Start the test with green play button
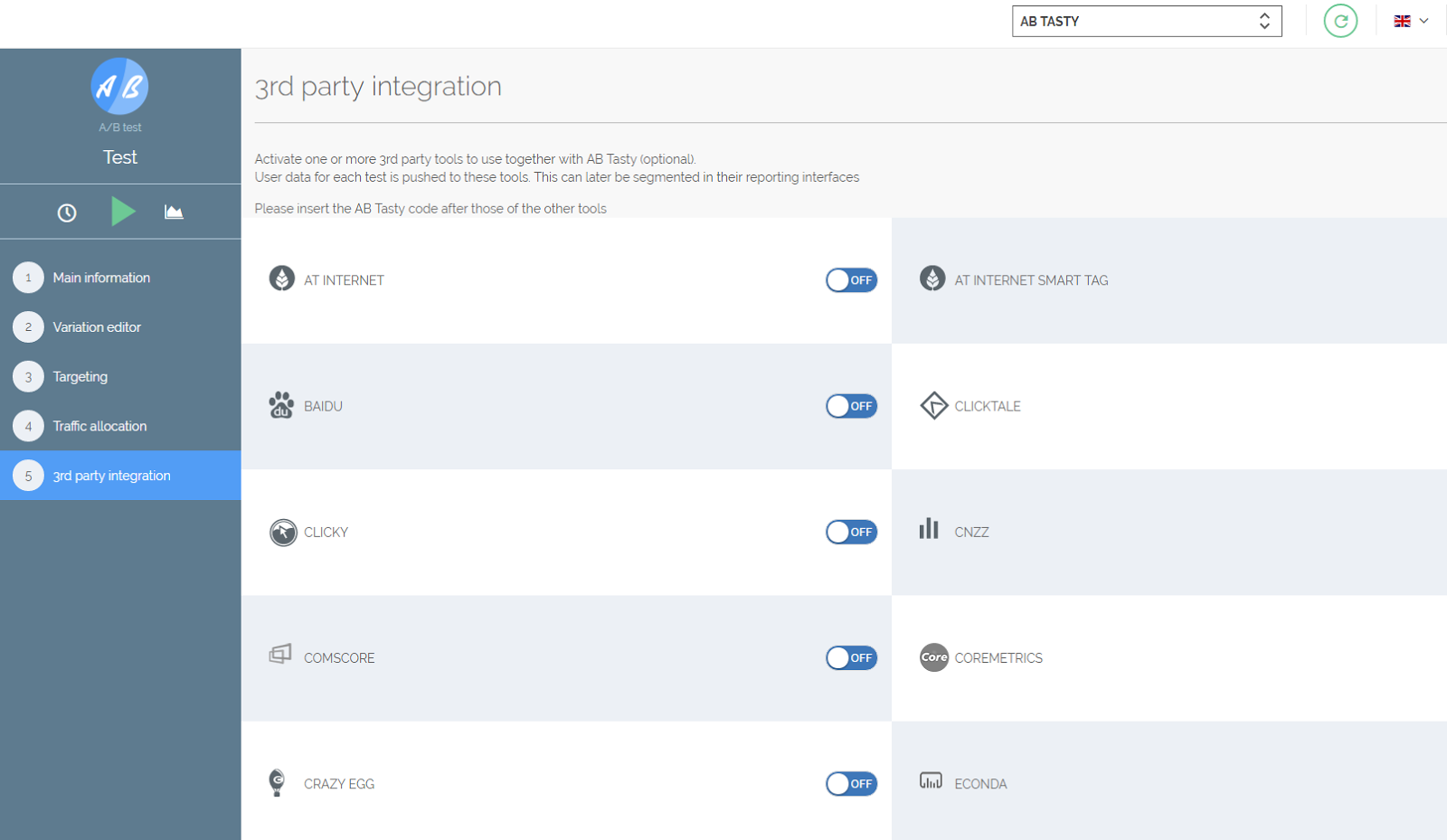This screenshot has width=1447, height=840. pos(123,212)
